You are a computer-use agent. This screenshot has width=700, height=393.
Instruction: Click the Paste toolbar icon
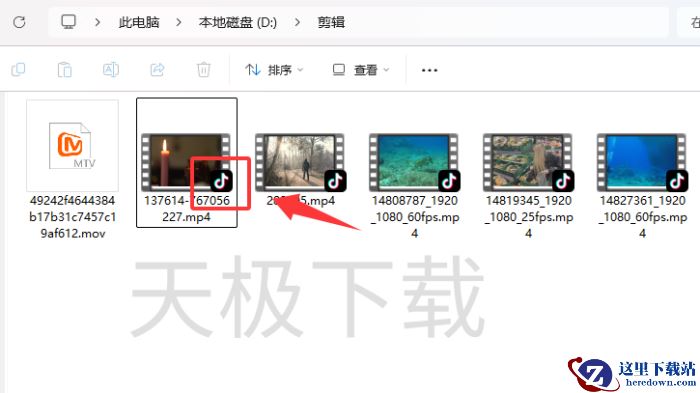65,70
